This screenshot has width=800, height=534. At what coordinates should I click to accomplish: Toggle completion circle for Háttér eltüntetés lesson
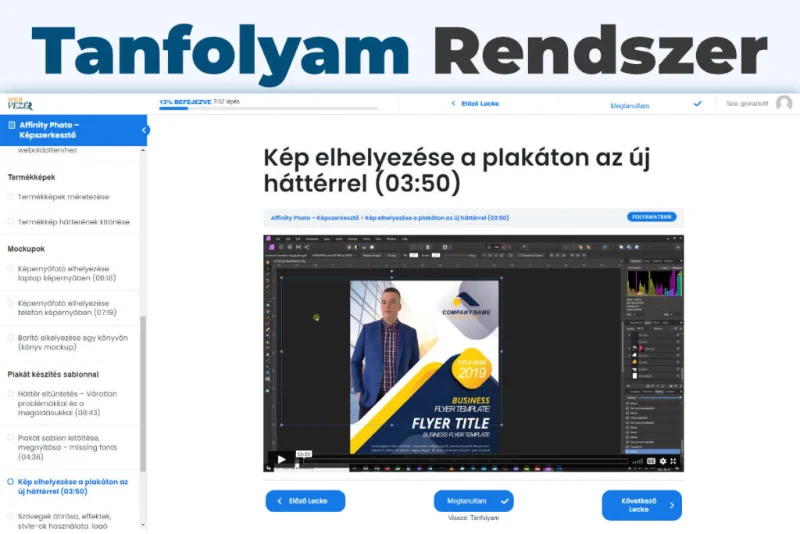pyautogui.click(x=11, y=394)
